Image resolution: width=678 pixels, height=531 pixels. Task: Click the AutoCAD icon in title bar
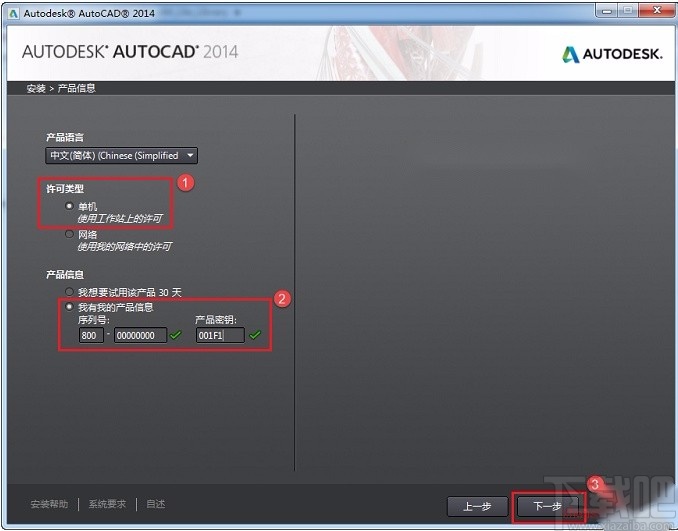[x=14, y=13]
